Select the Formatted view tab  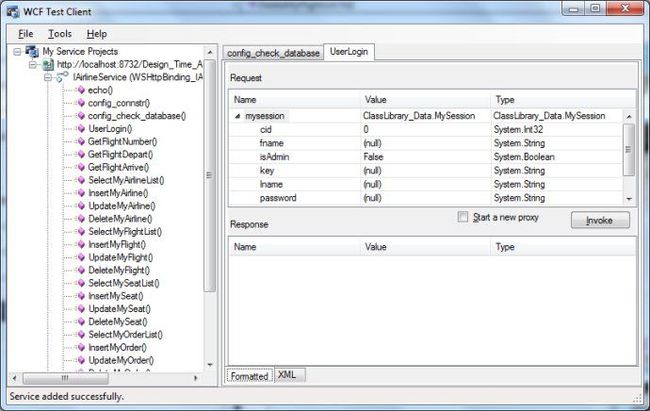[250, 376]
